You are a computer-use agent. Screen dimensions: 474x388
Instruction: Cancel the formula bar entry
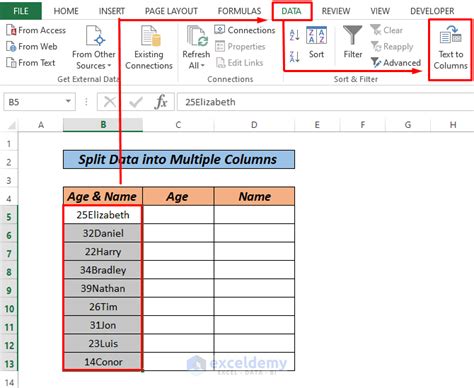tap(110, 102)
